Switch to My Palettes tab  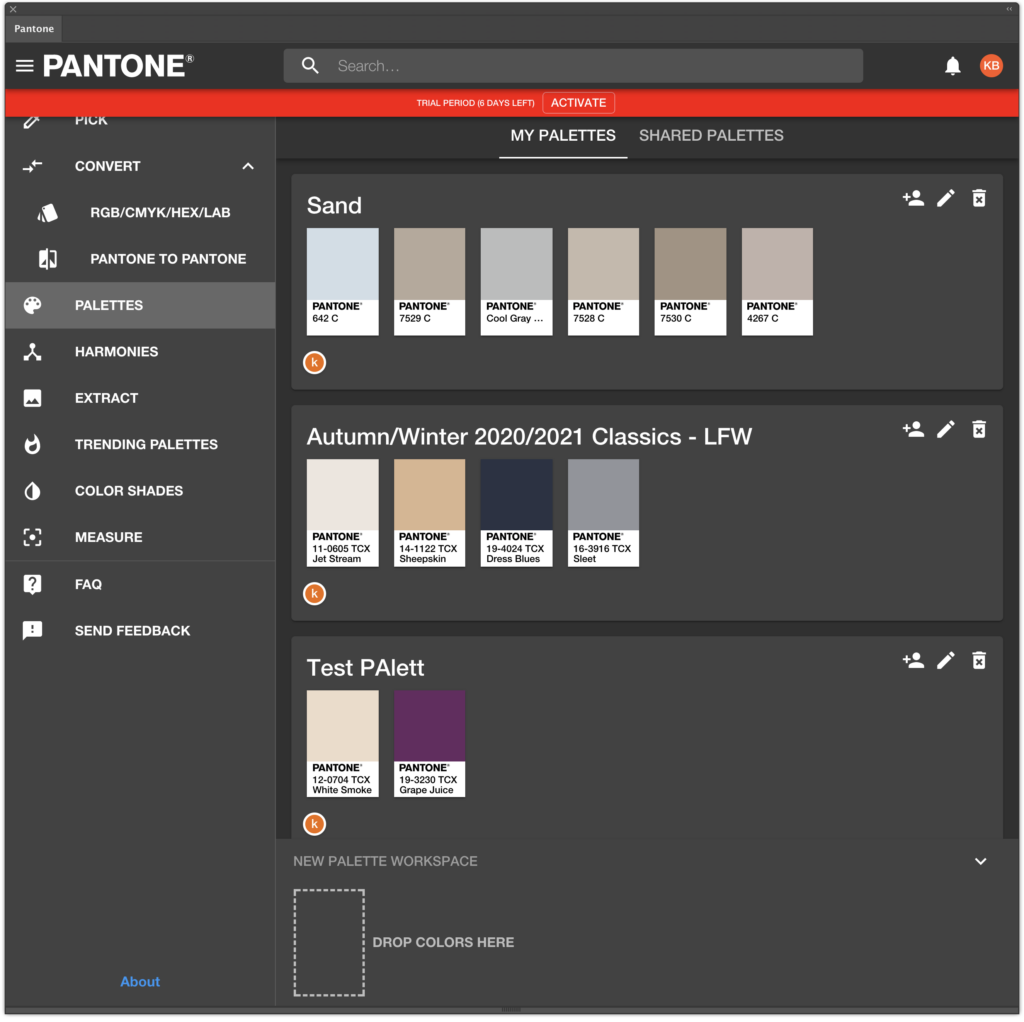(563, 136)
